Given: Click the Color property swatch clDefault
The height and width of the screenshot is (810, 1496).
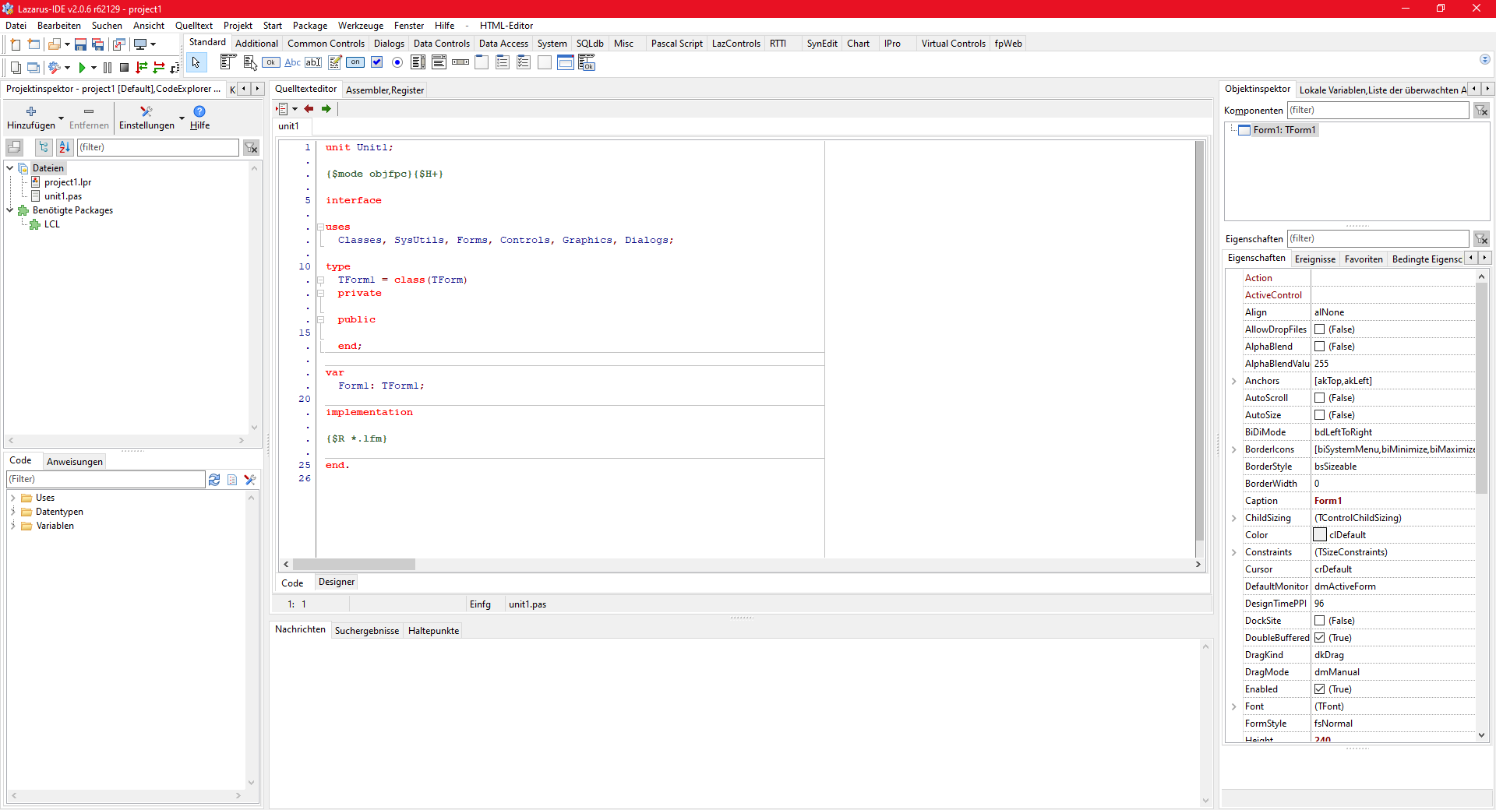Looking at the screenshot, I should (x=1320, y=535).
